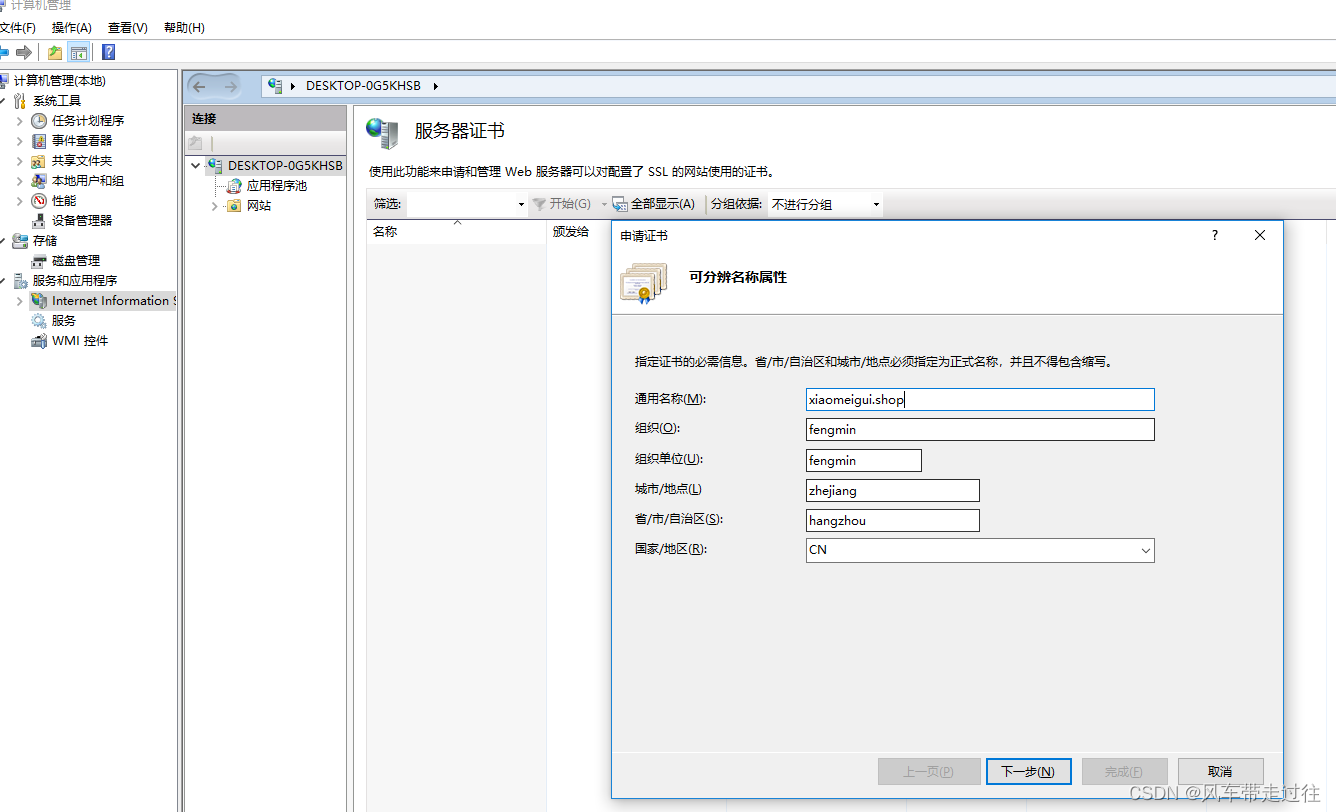Viewport: 1336px width, 812px height.
Task: Open Disk Management (磁盘管理)
Action: [x=75, y=260]
